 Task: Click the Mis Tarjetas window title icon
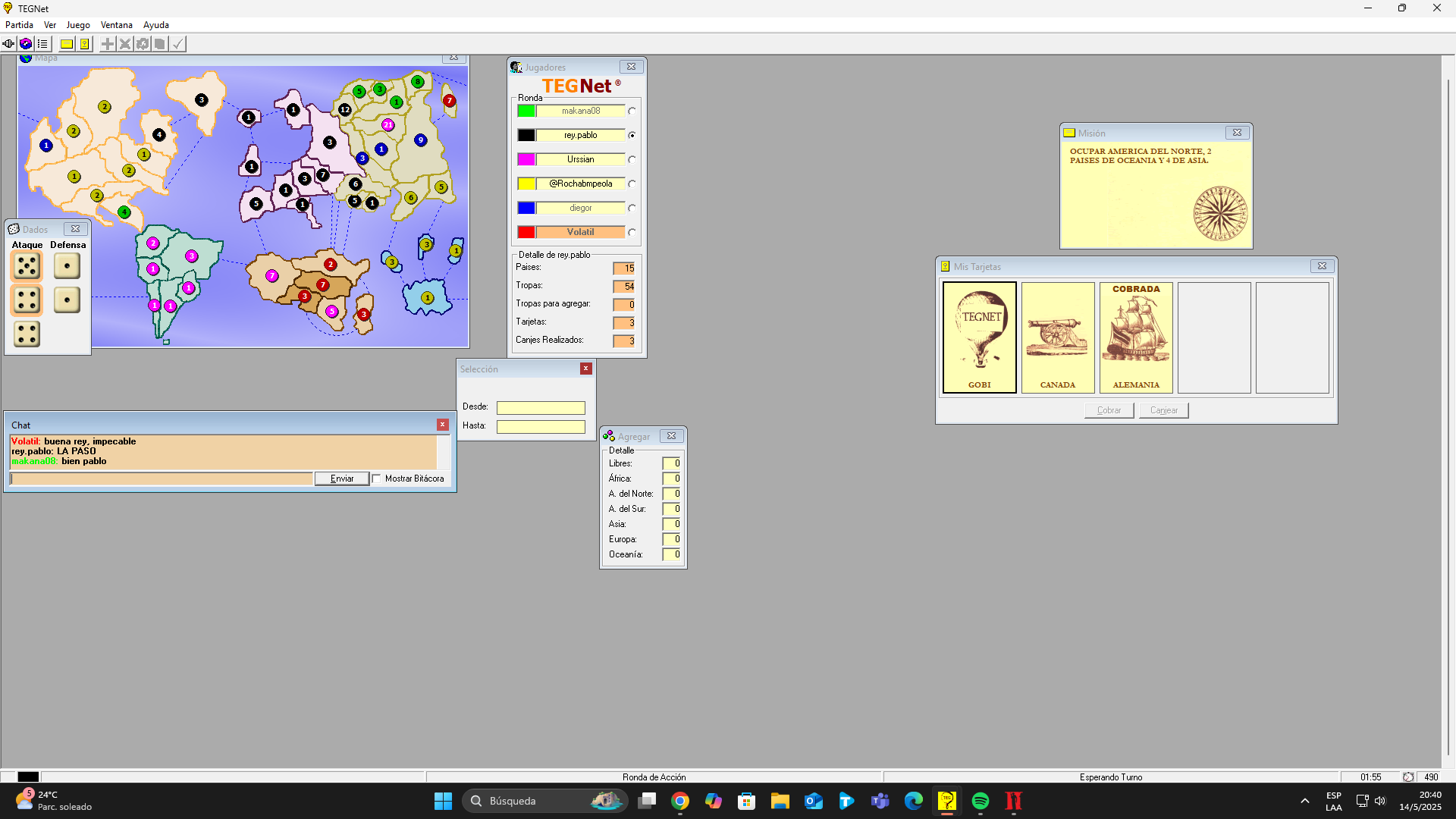[946, 266]
